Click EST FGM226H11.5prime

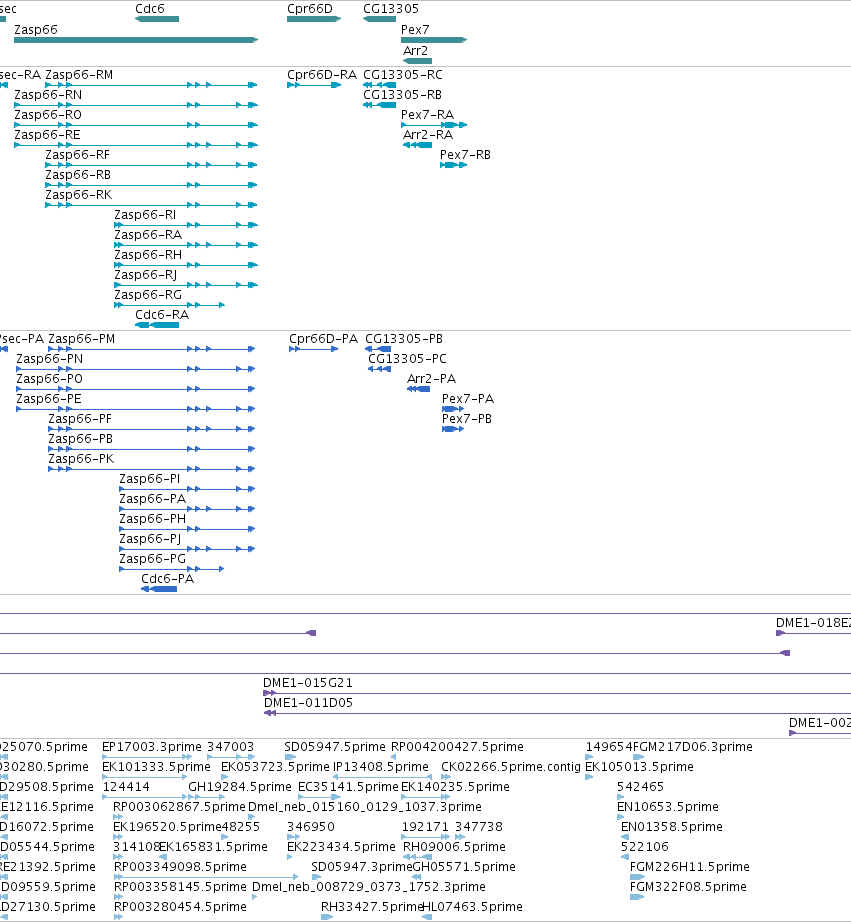point(637,877)
